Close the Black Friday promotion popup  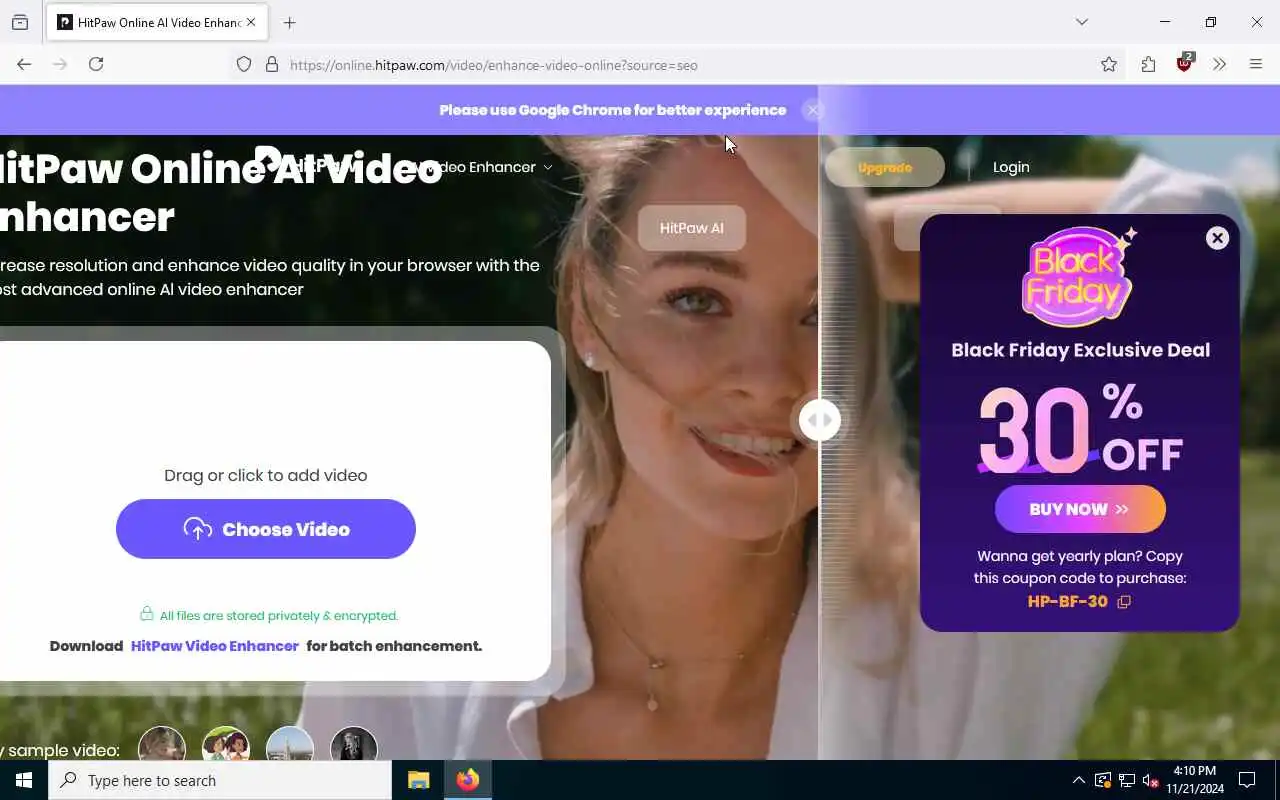(x=1217, y=238)
